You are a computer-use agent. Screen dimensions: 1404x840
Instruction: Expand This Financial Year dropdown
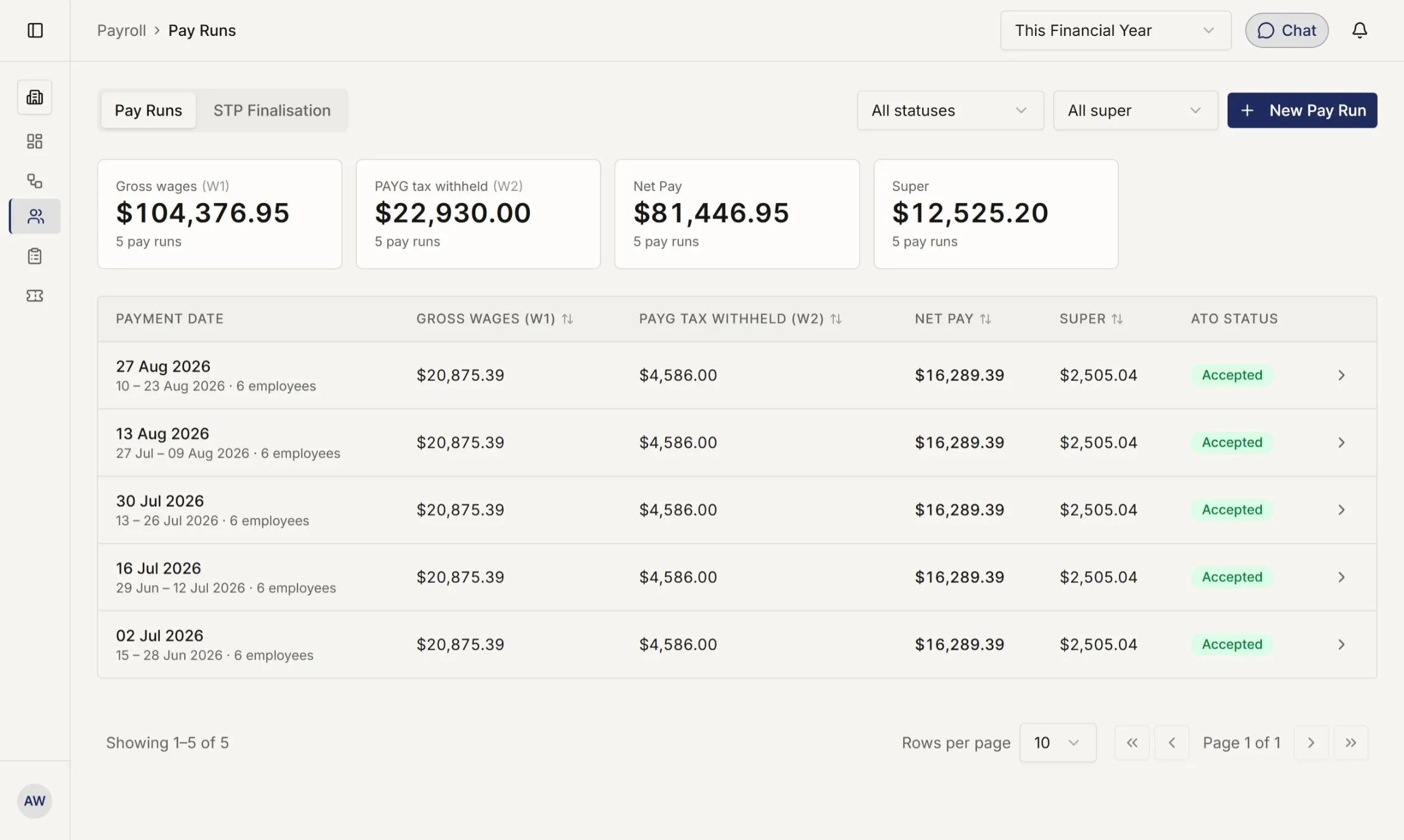pyautogui.click(x=1116, y=30)
